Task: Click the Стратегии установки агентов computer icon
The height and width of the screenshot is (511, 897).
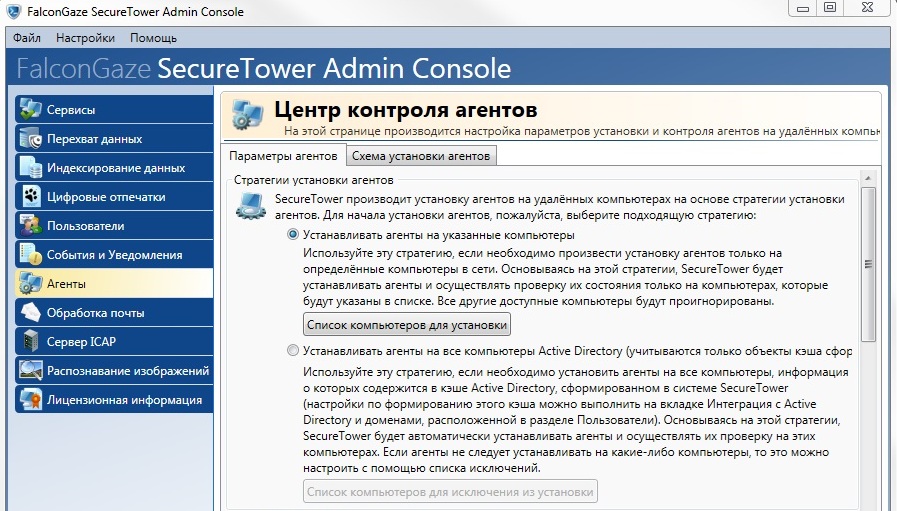Action: pyautogui.click(x=251, y=207)
